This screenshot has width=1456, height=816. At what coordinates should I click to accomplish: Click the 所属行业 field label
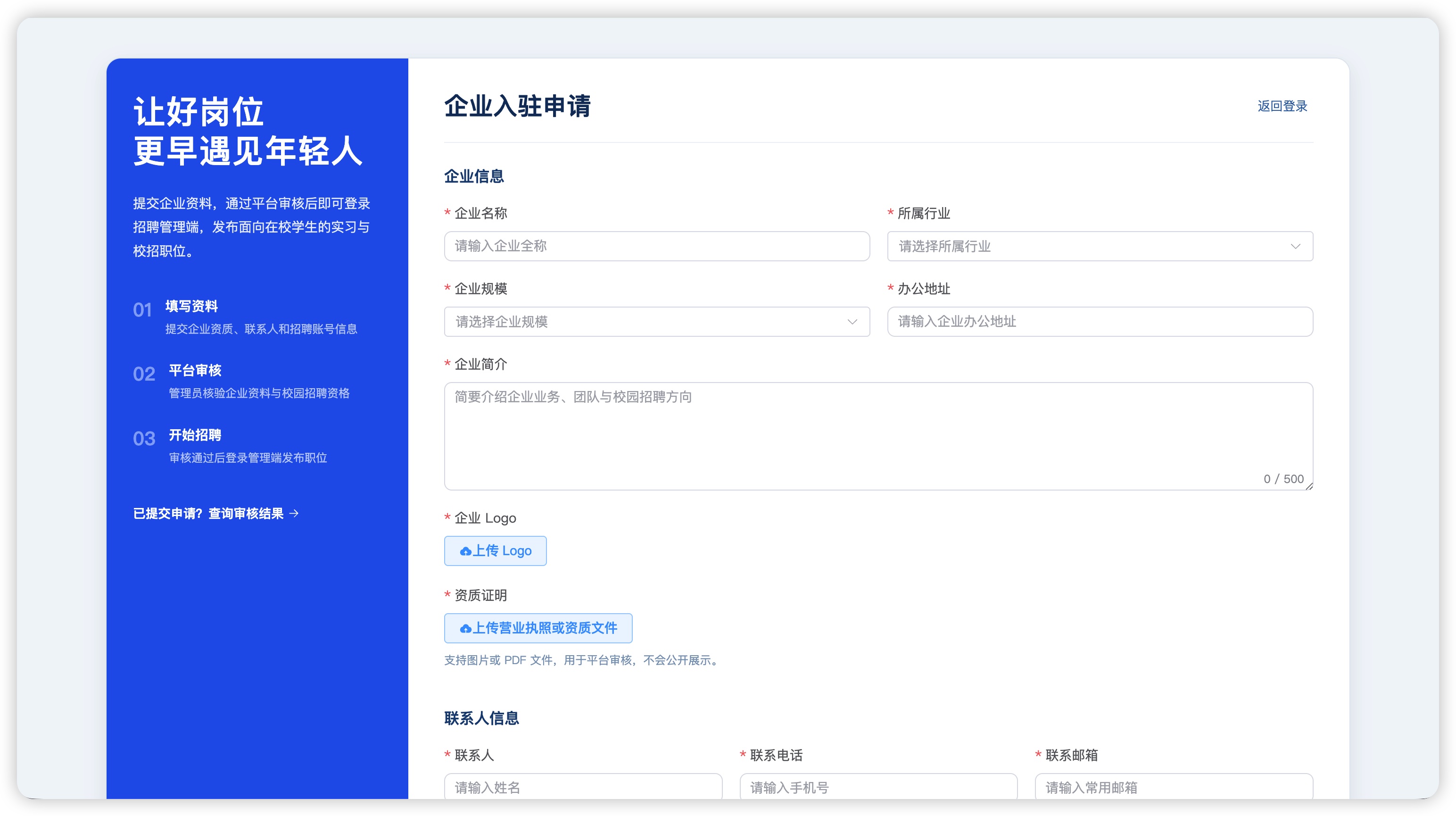[924, 214]
